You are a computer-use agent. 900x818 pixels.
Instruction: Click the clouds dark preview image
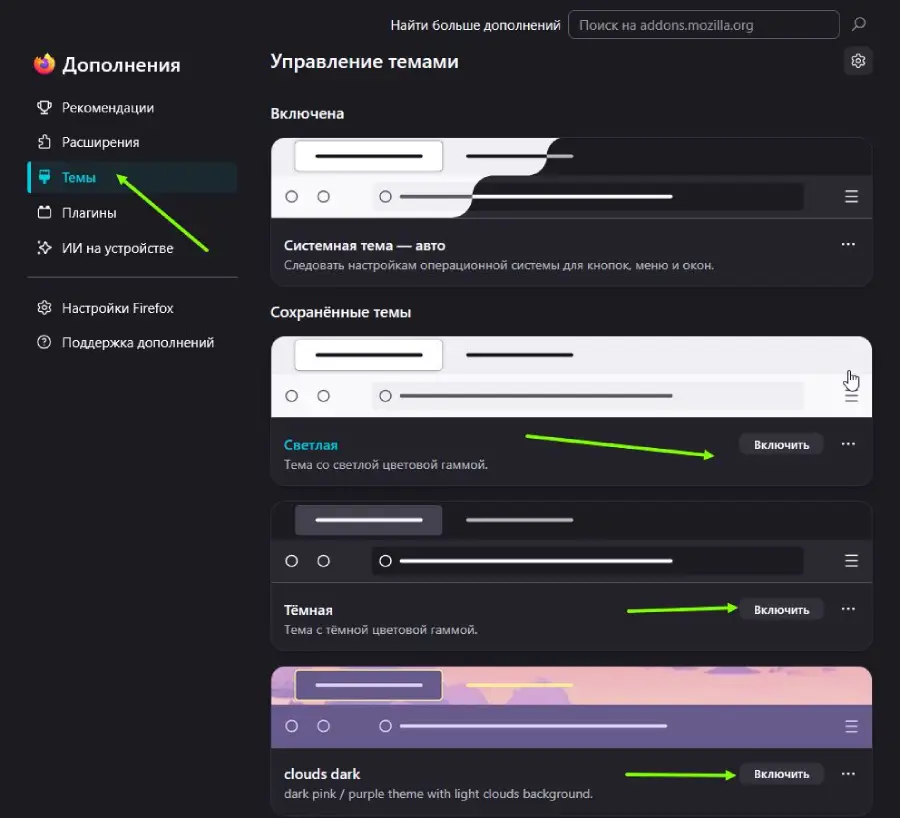click(x=571, y=707)
